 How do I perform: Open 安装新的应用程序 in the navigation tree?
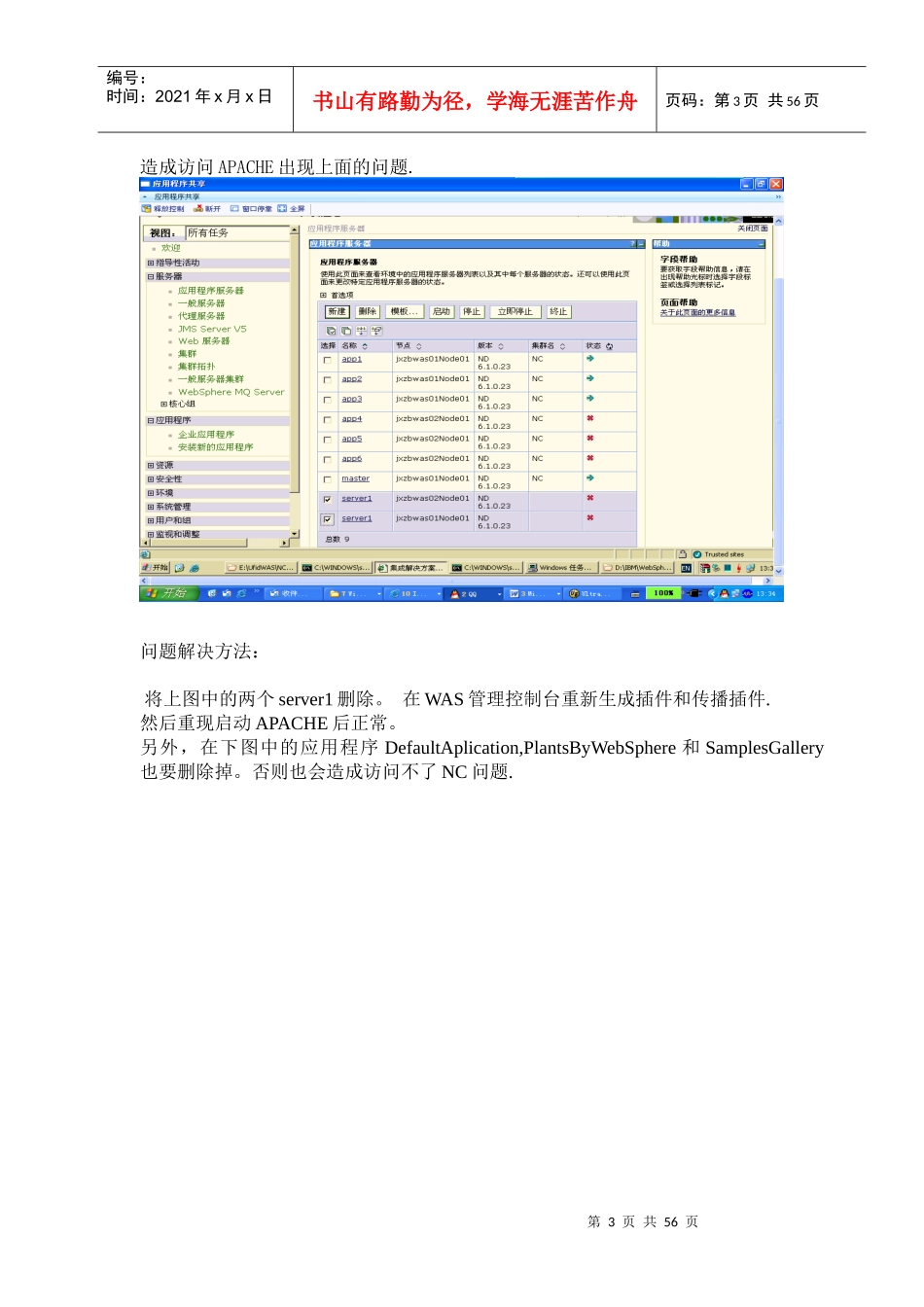[x=216, y=447]
